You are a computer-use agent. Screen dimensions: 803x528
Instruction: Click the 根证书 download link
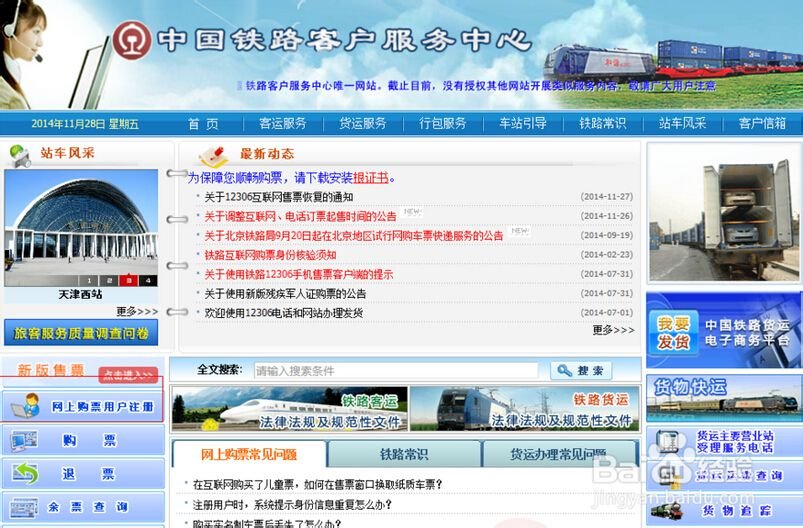click(x=371, y=178)
